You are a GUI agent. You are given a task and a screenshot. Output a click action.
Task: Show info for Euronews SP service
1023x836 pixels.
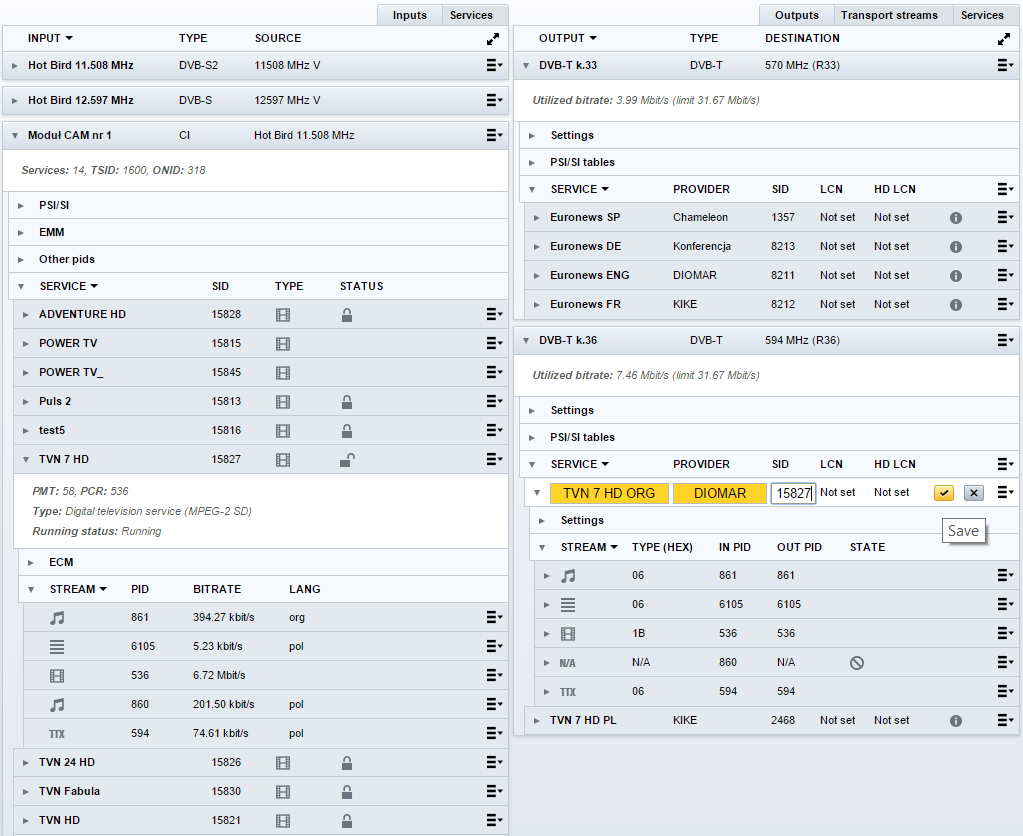(956, 218)
